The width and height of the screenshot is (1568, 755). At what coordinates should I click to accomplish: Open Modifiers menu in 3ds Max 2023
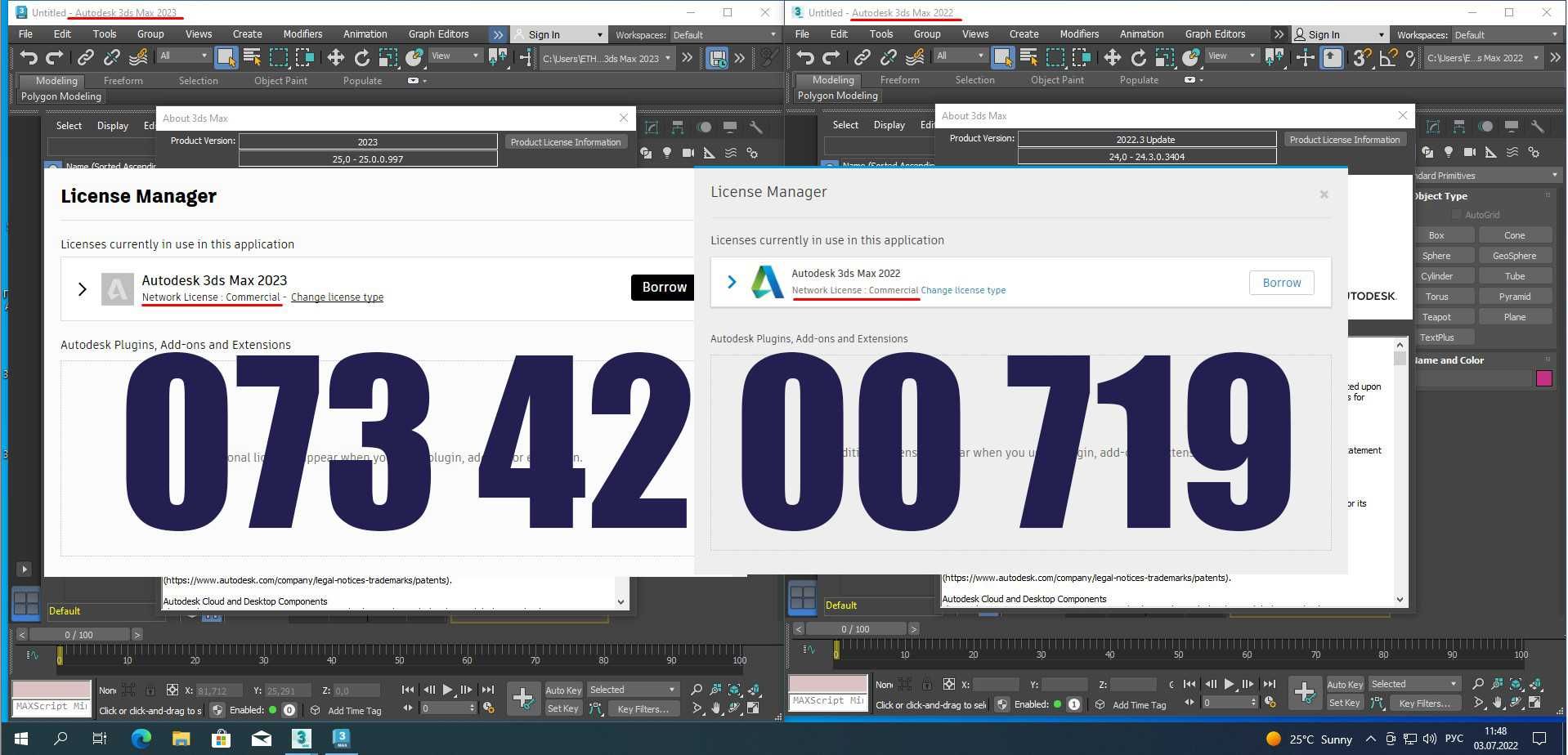(302, 34)
